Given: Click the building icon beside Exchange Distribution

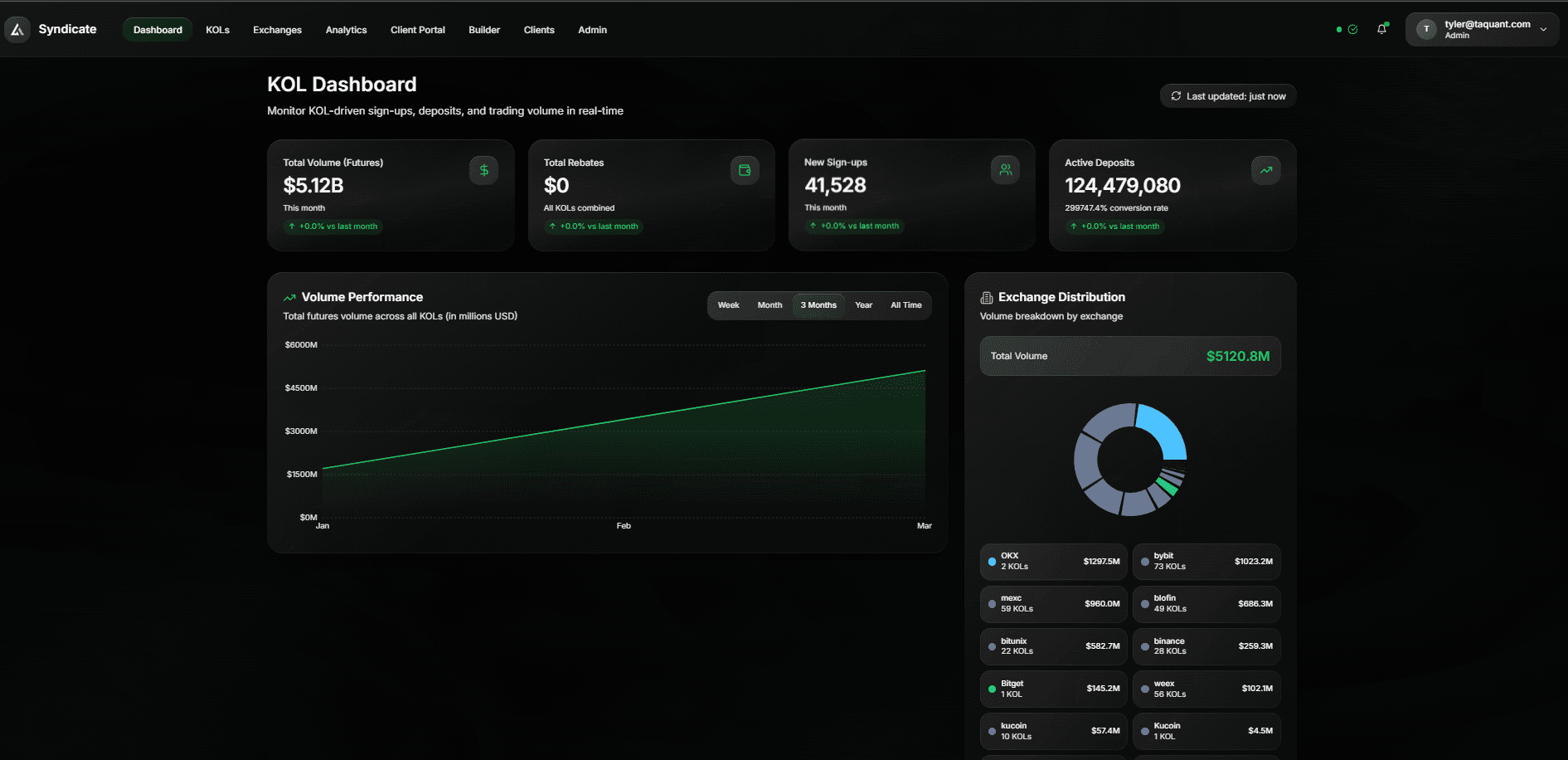Looking at the screenshot, I should (x=985, y=297).
